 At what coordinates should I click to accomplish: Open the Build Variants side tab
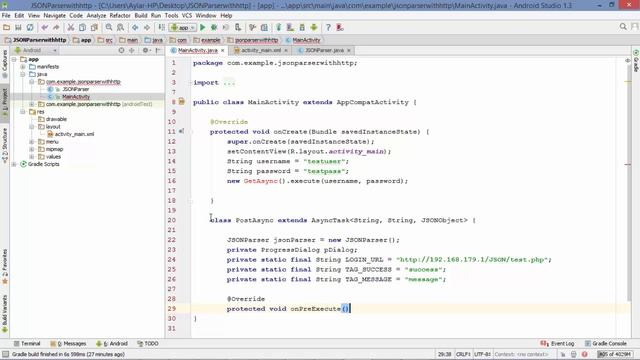[5, 313]
